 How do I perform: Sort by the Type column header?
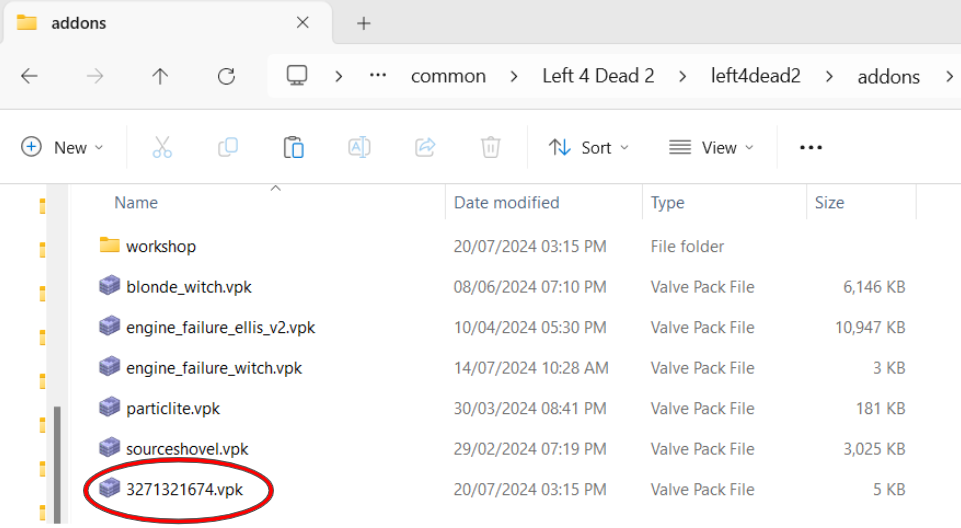pyautogui.click(x=667, y=203)
